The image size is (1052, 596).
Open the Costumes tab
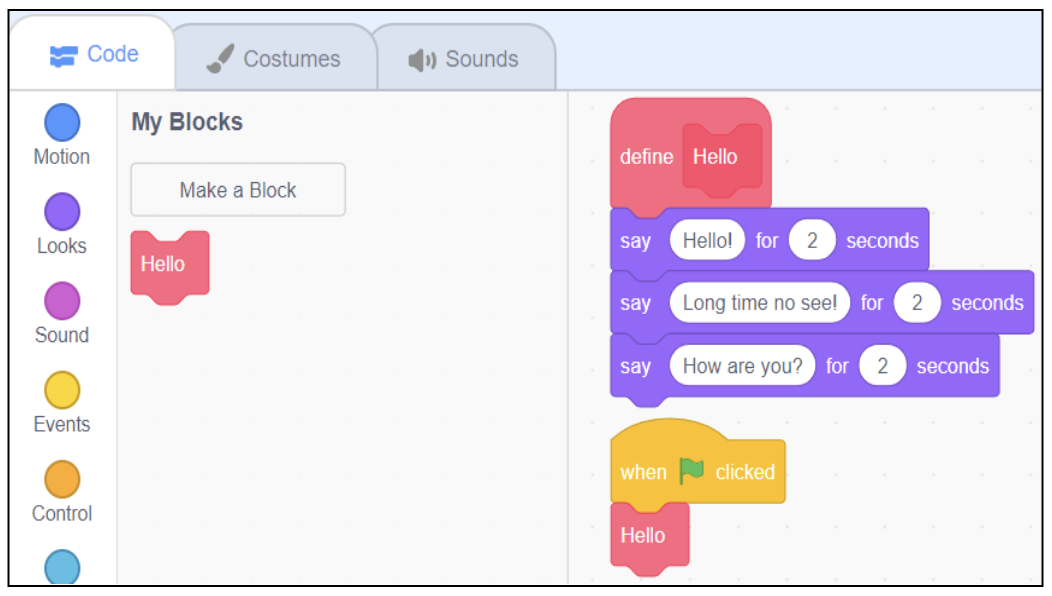[x=274, y=60]
